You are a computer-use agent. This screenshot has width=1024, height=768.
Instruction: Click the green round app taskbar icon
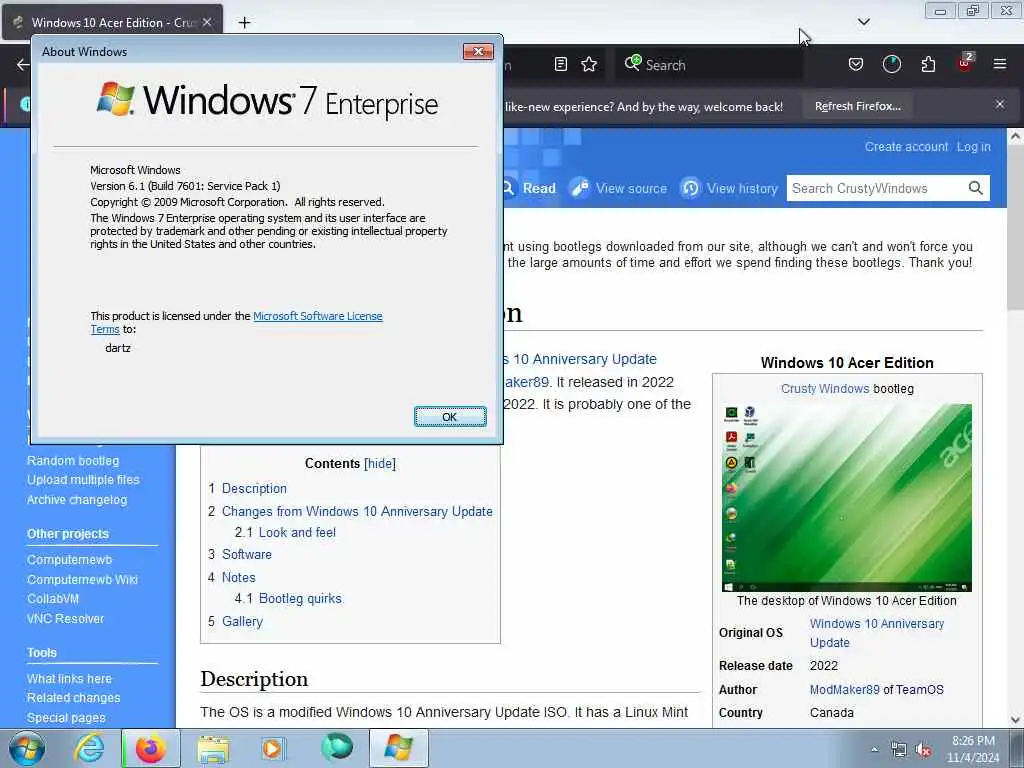pos(336,748)
